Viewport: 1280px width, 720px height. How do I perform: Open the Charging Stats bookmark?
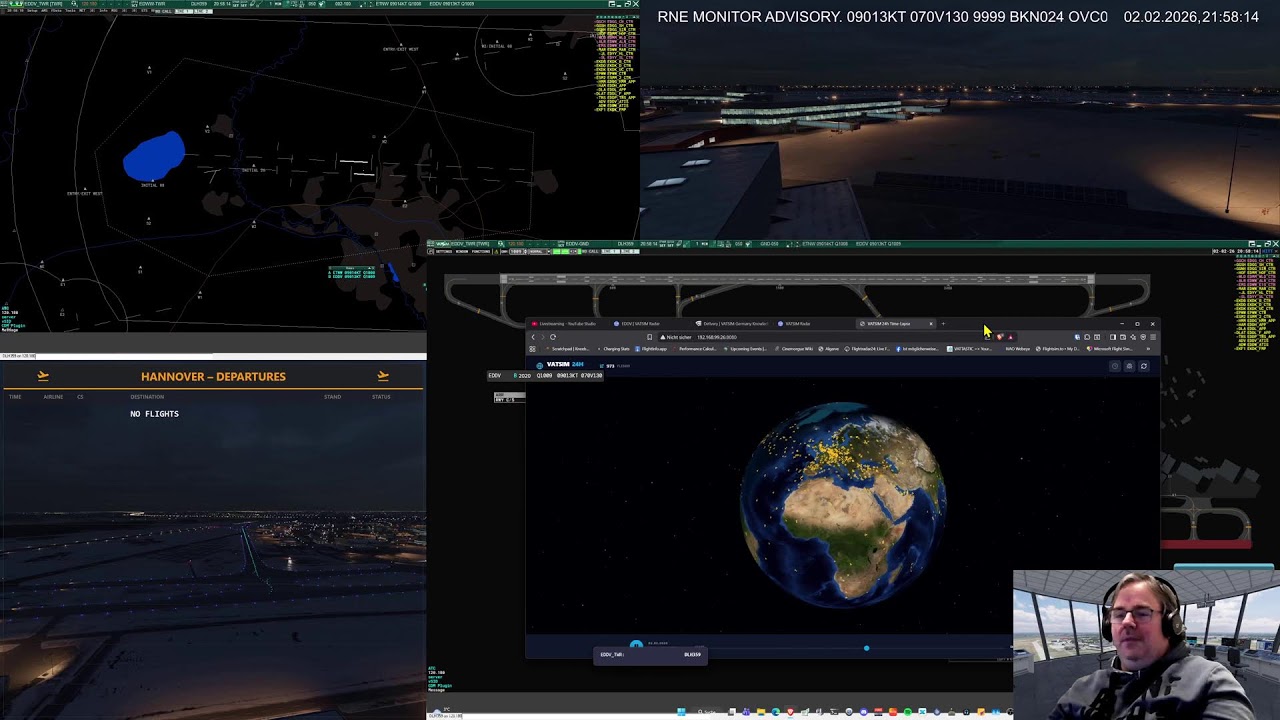(x=613, y=349)
